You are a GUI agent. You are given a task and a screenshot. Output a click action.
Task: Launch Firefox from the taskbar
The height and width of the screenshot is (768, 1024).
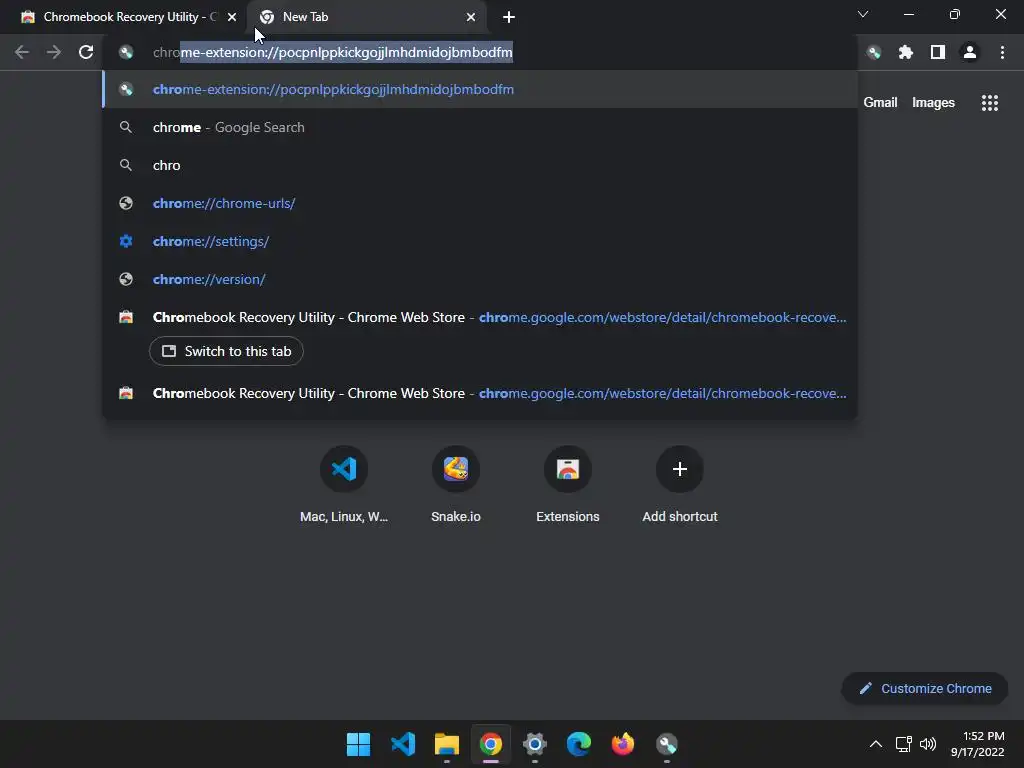(622, 744)
